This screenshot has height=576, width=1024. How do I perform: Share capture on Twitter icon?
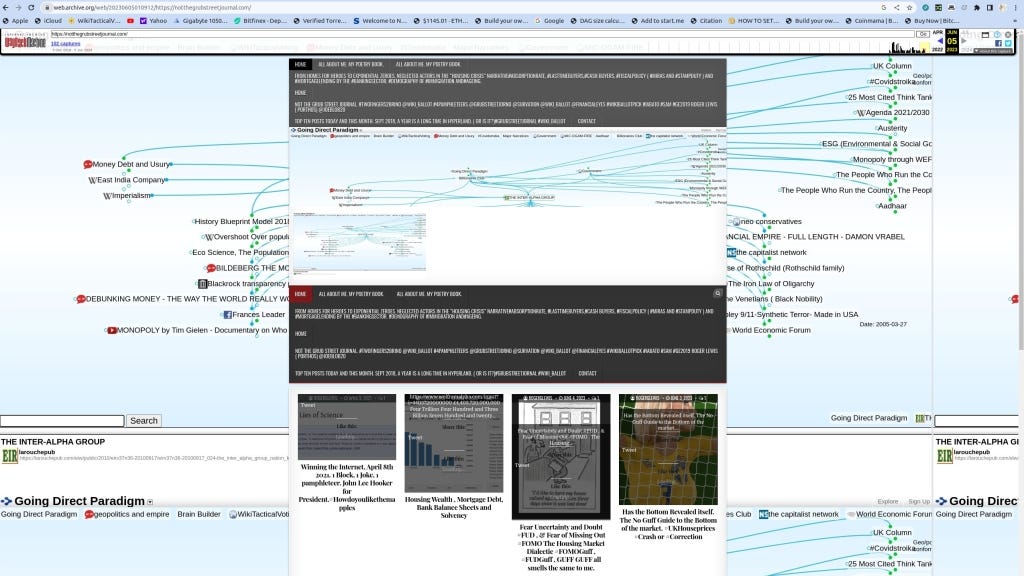click(1008, 44)
